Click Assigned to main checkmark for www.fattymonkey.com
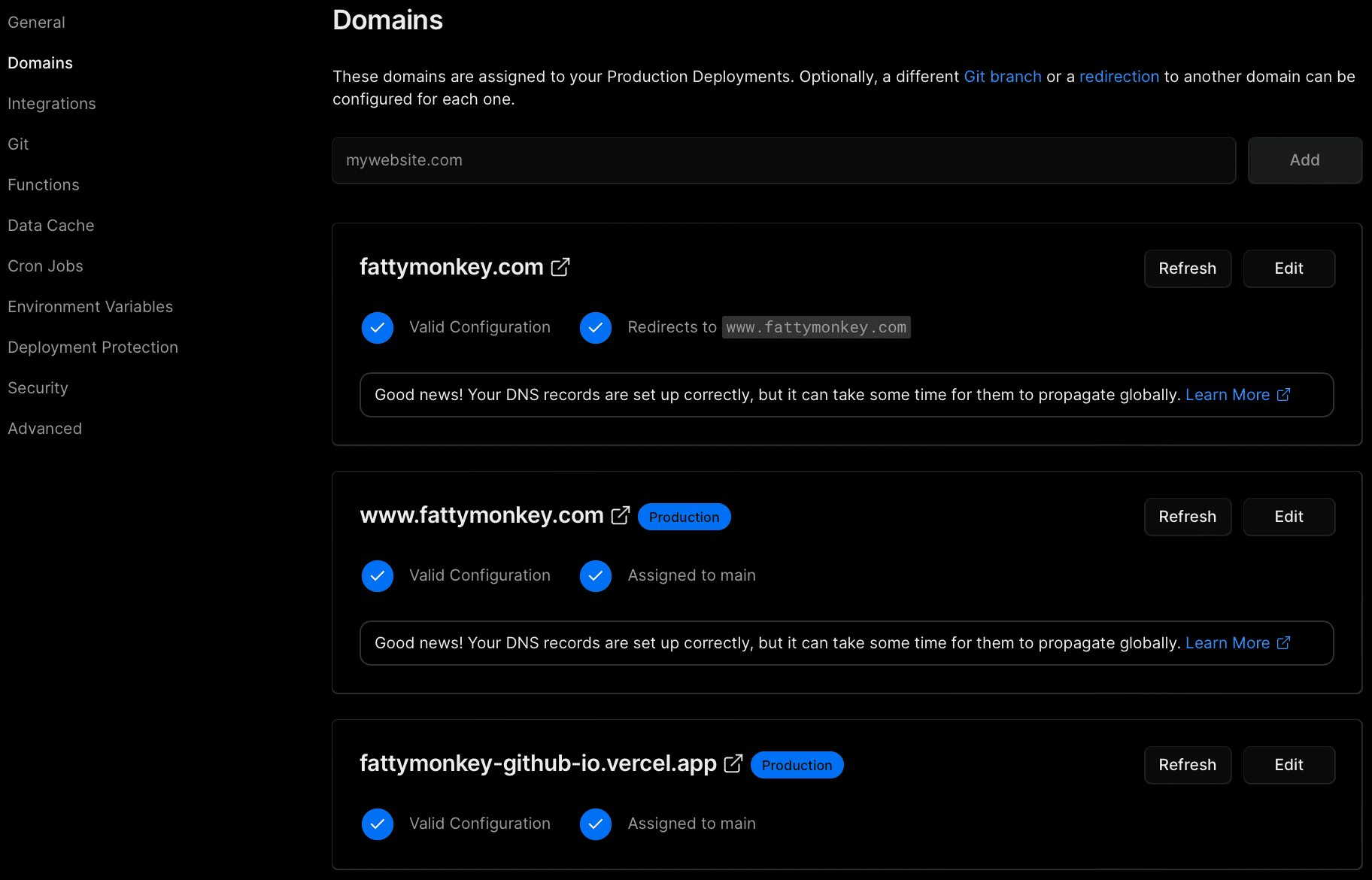Screen dimensions: 1372x880 coord(596,576)
